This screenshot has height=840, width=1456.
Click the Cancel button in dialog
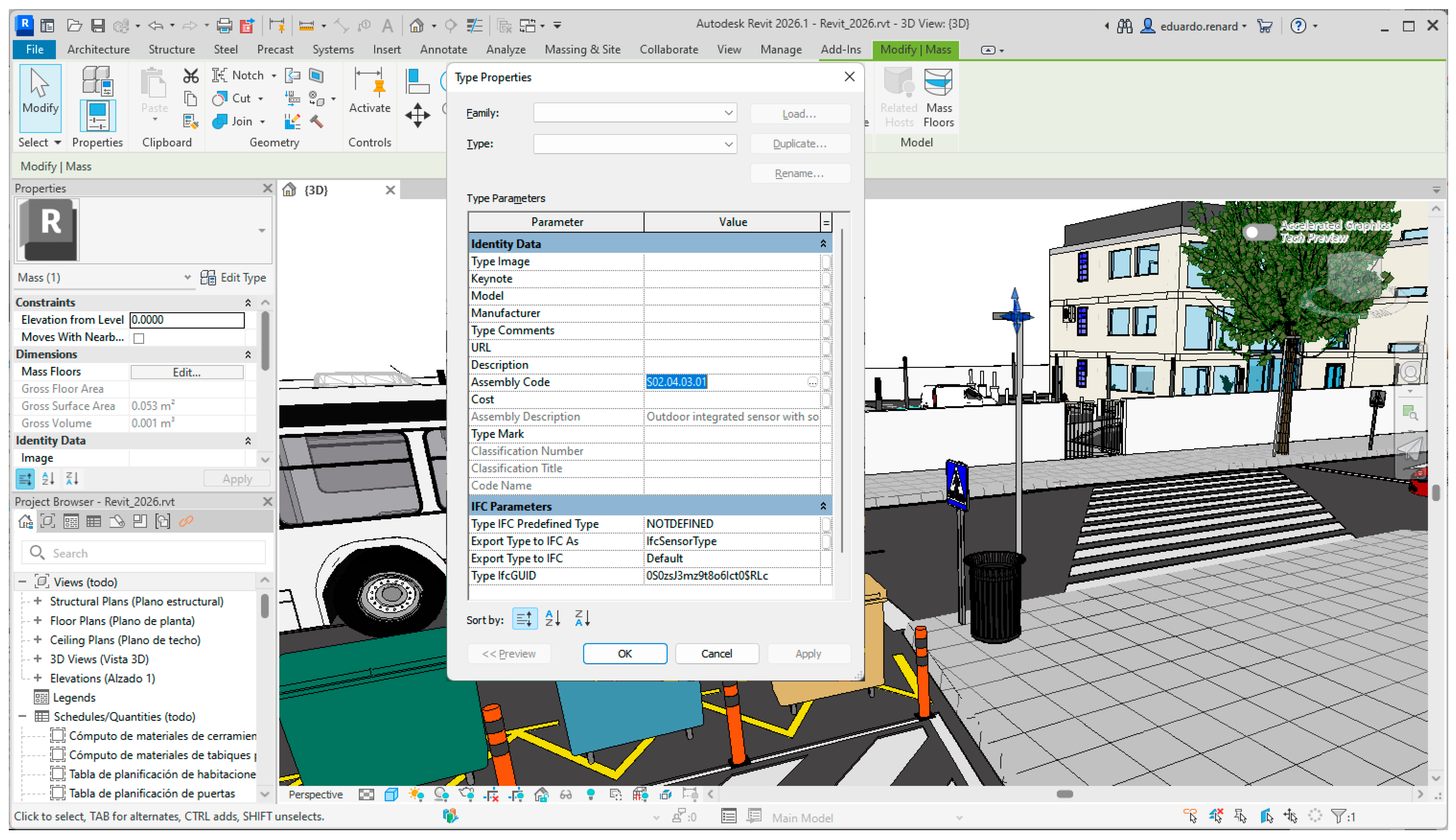[x=716, y=653]
